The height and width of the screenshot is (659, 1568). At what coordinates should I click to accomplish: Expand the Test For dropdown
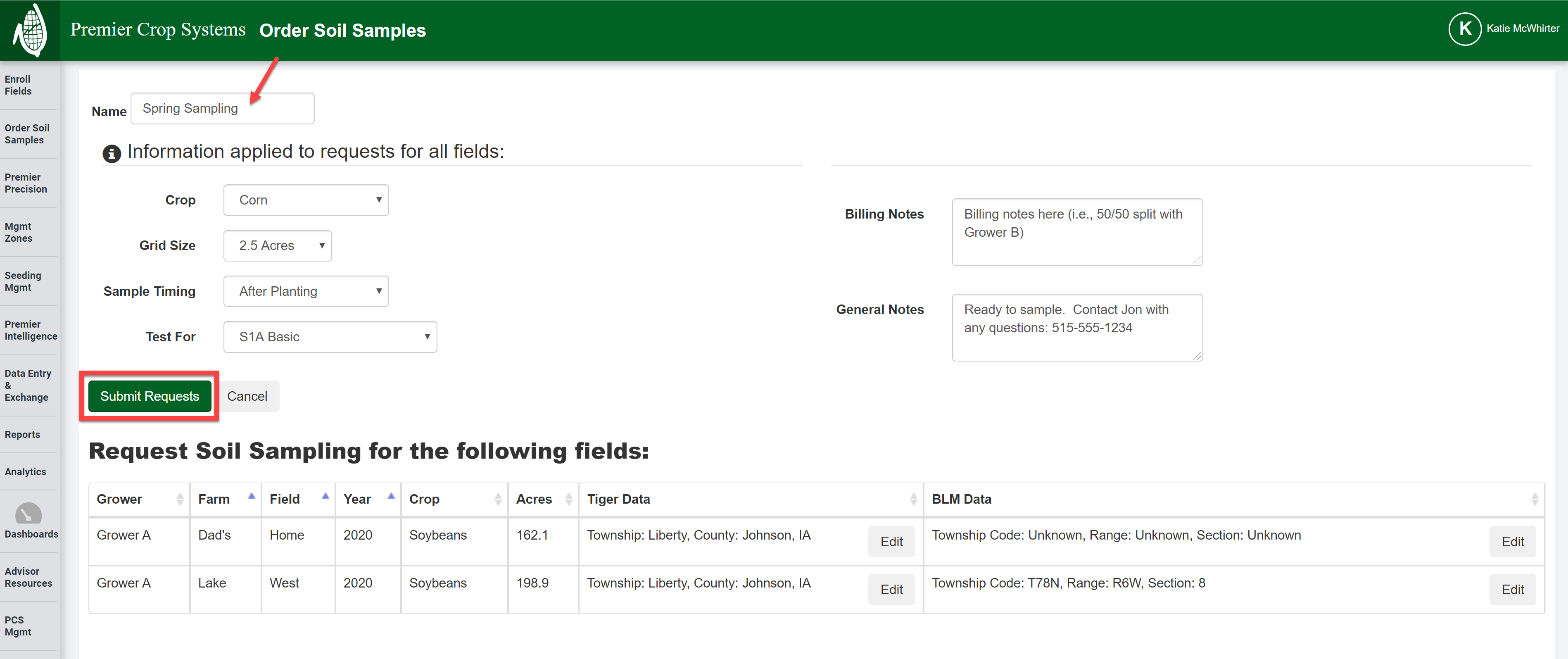tap(330, 337)
